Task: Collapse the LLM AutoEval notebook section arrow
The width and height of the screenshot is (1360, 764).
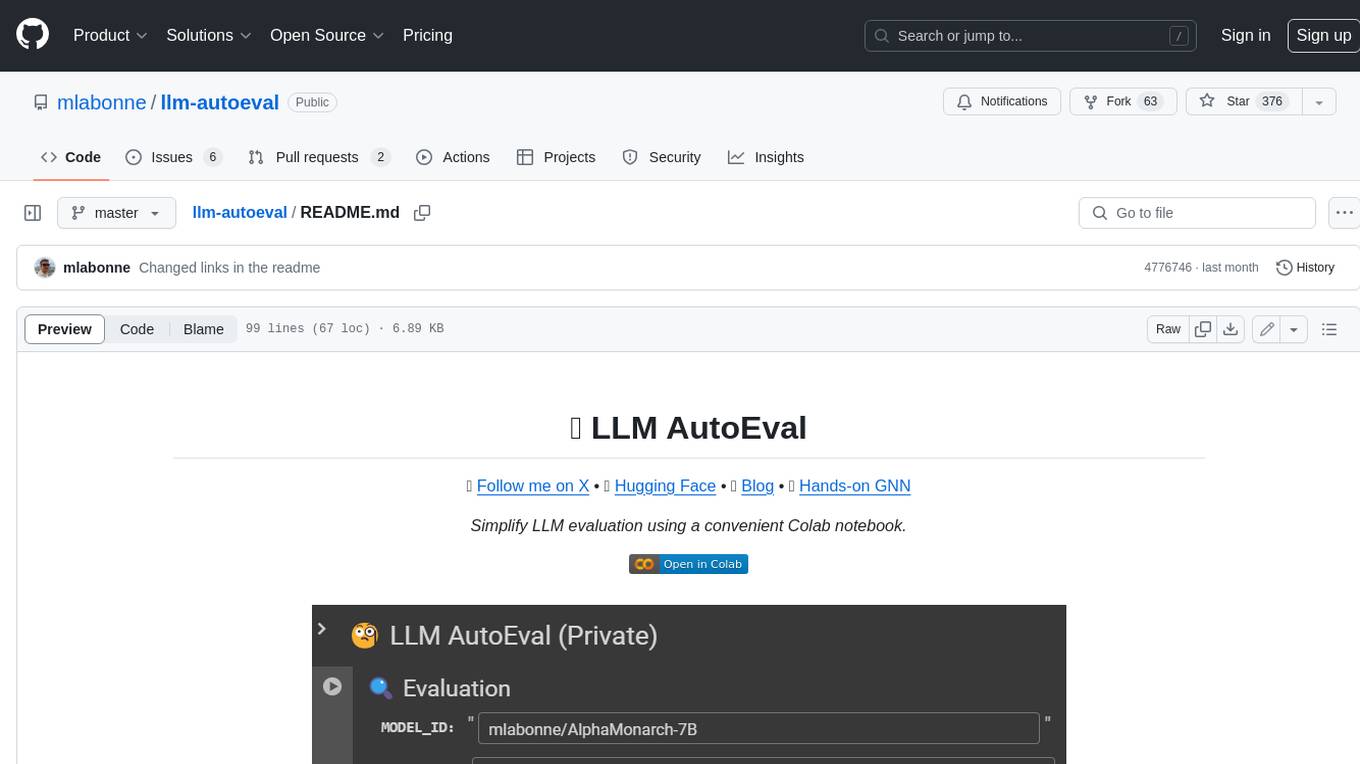Action: coord(321,628)
